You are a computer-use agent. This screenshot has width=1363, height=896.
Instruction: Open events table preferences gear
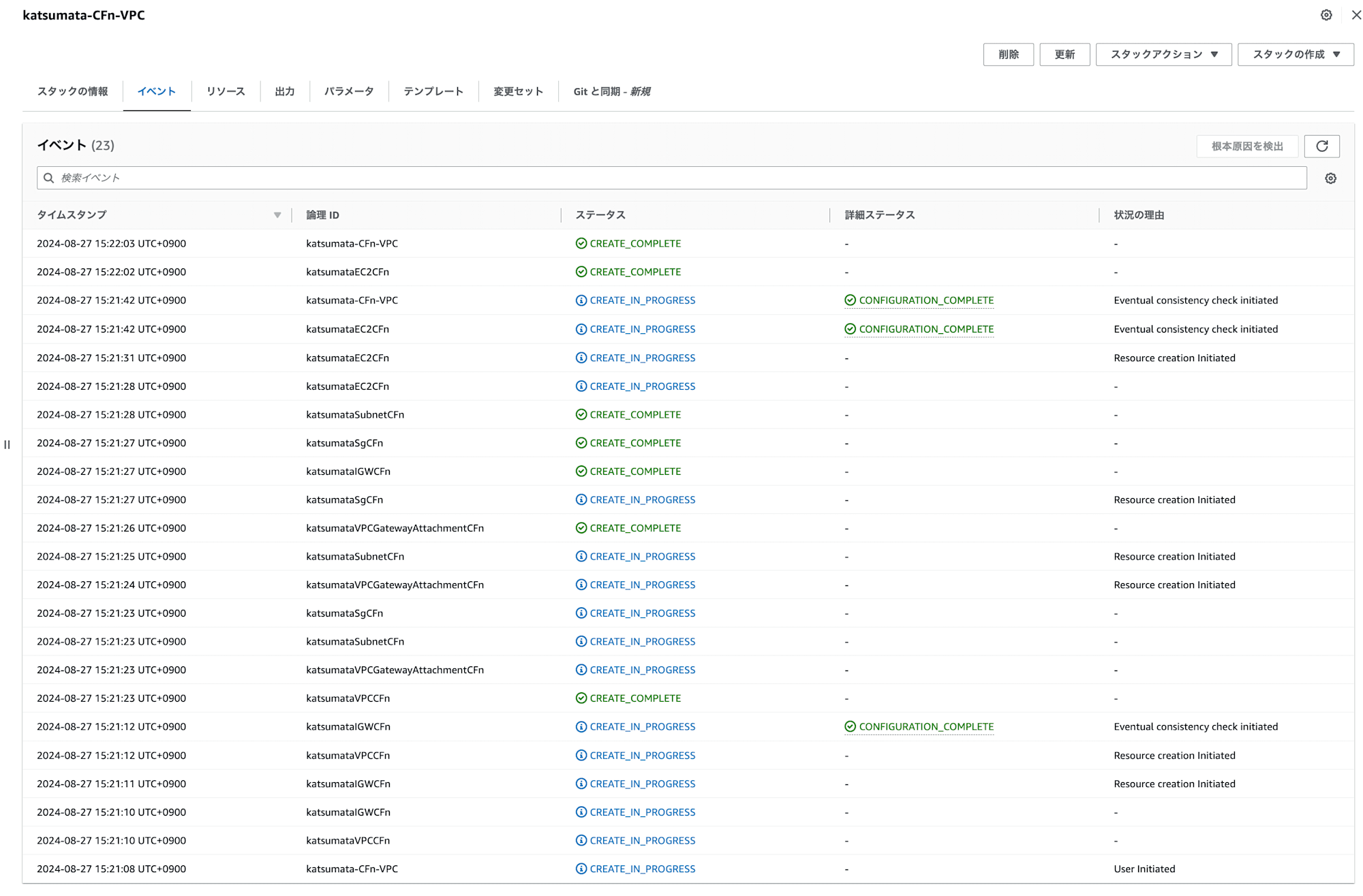coord(1330,179)
